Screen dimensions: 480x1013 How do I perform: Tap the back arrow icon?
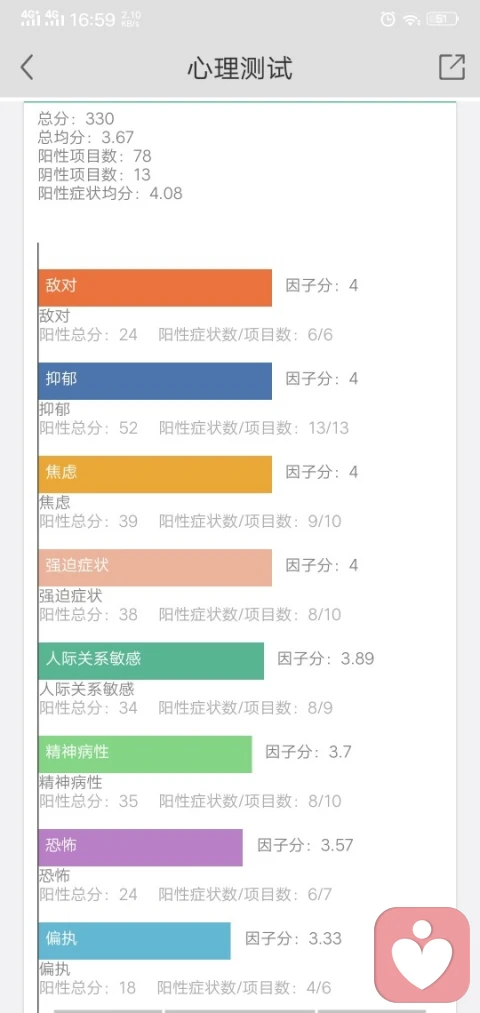click(26, 67)
